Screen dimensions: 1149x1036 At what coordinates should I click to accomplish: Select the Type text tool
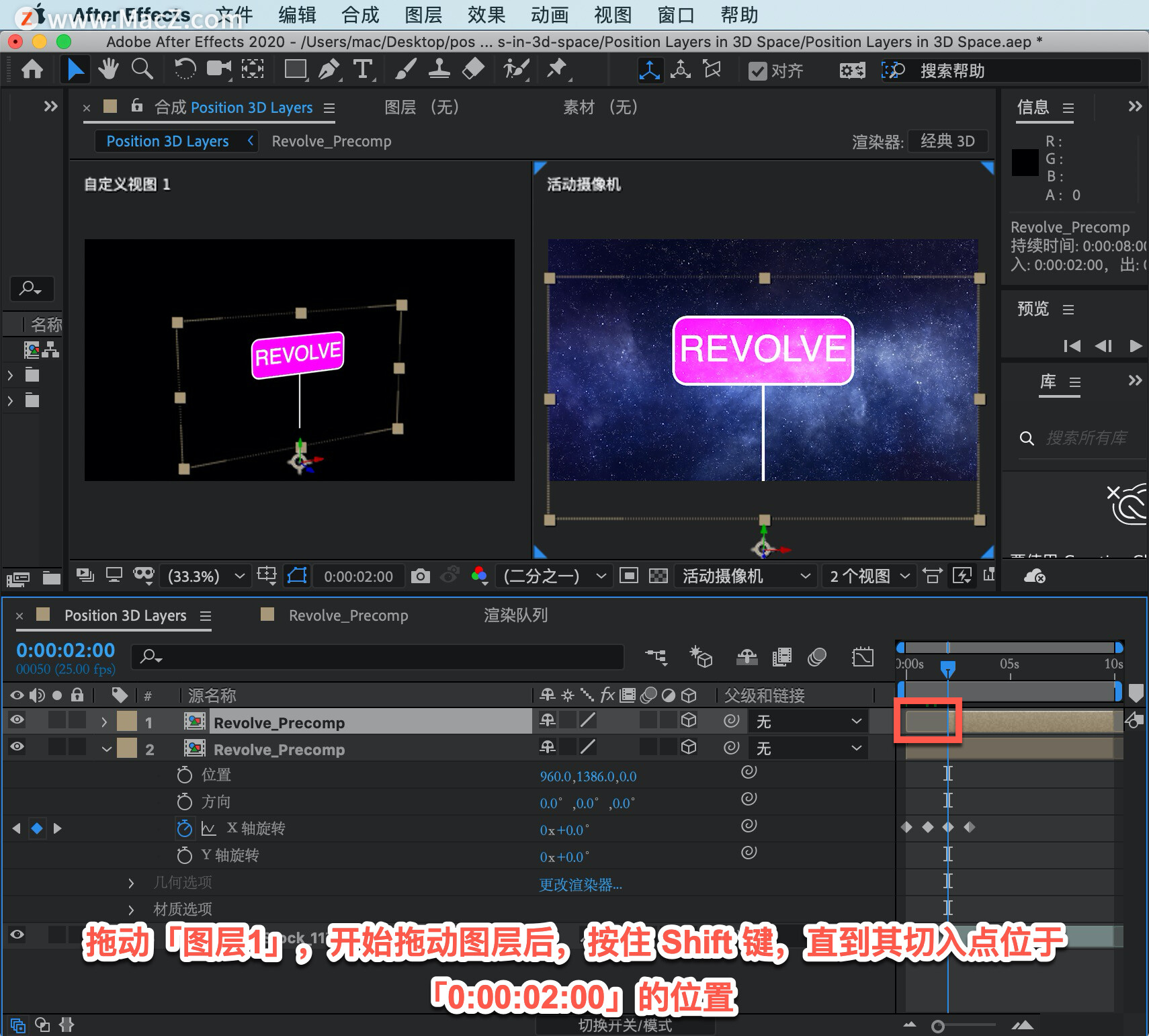[363, 69]
